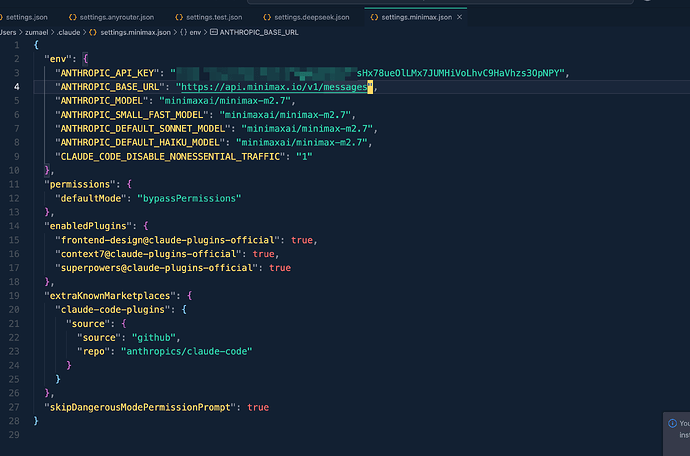Viewport: 690px width, 456px height.
Task: Click the "permissions" key
Action: pyautogui.click(x=80, y=184)
